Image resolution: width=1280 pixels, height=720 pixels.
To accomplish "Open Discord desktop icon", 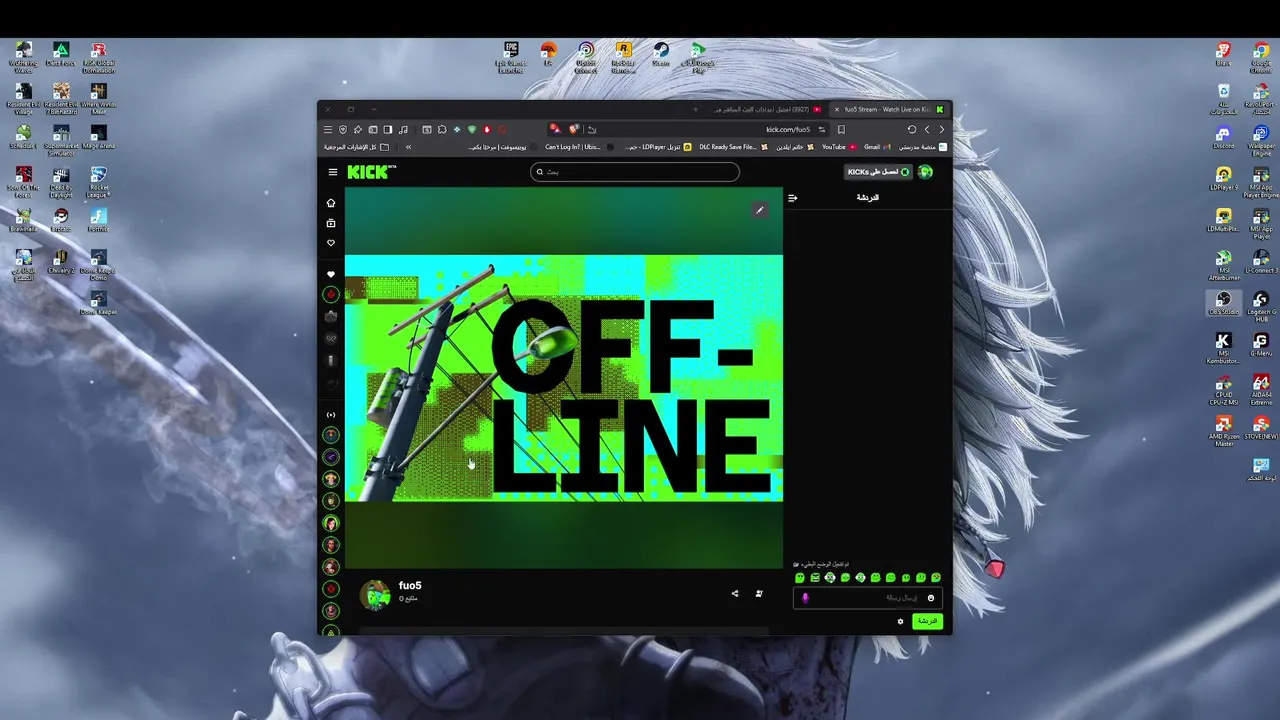I will click(x=1223, y=137).
